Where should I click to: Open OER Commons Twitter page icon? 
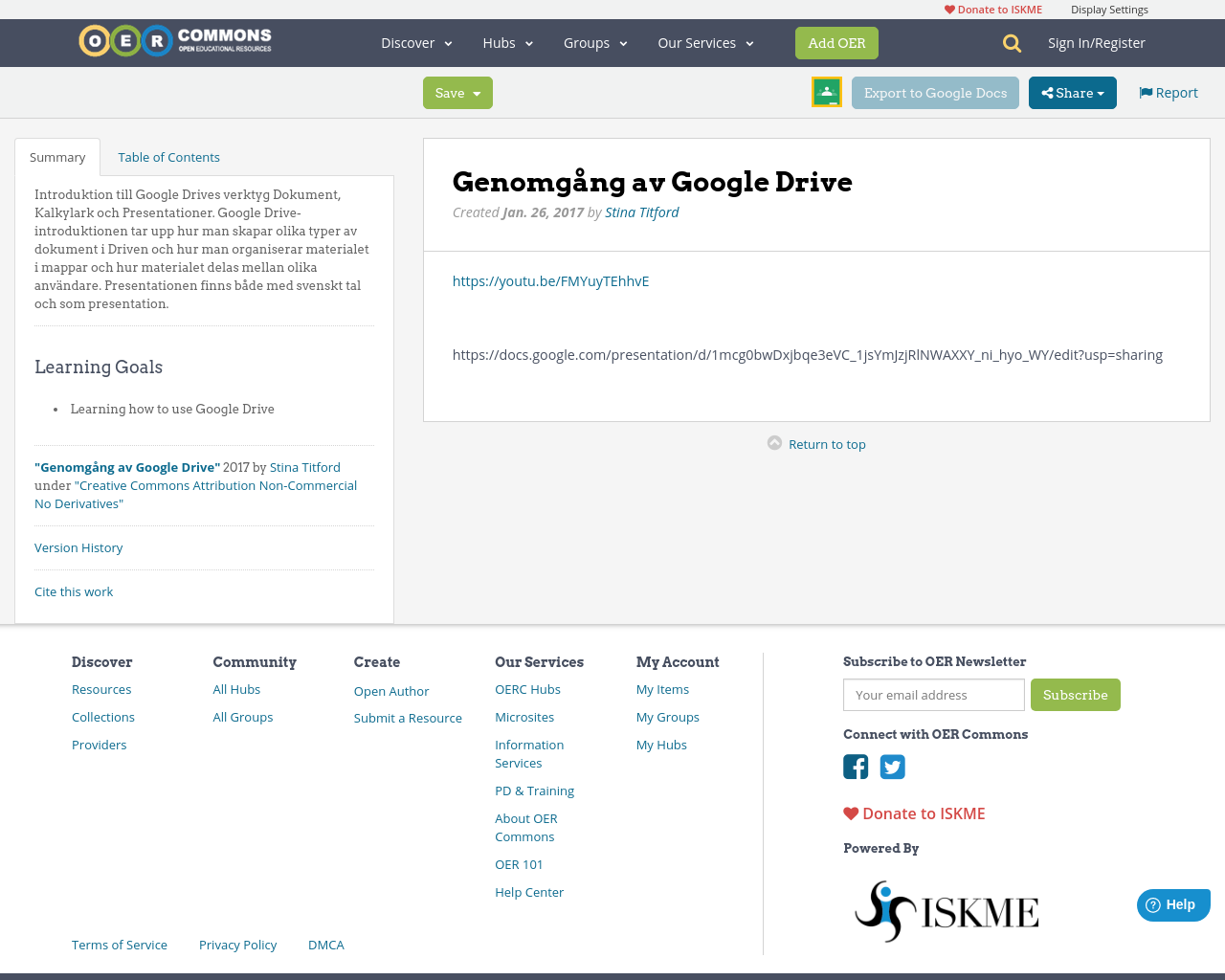(893, 767)
